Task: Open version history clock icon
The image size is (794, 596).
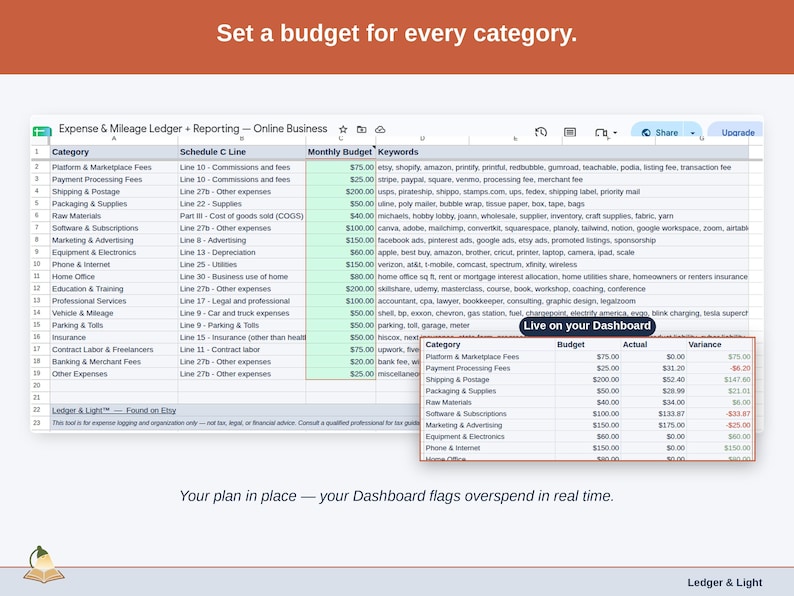Action: point(541,132)
